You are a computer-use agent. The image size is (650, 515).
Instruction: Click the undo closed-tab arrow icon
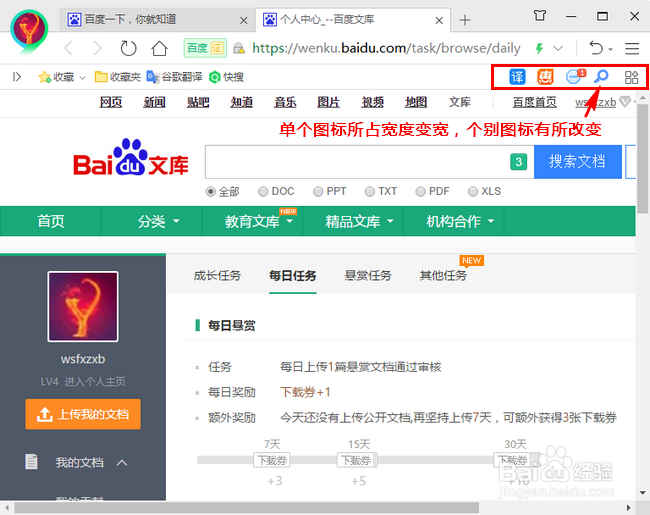[x=596, y=48]
